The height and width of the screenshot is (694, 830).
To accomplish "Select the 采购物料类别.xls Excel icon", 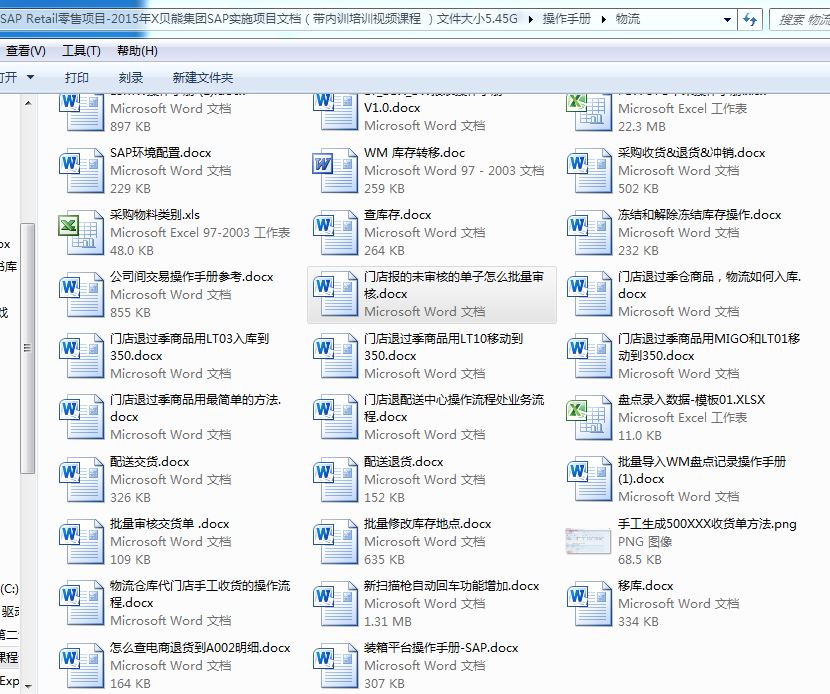I will click(x=81, y=232).
